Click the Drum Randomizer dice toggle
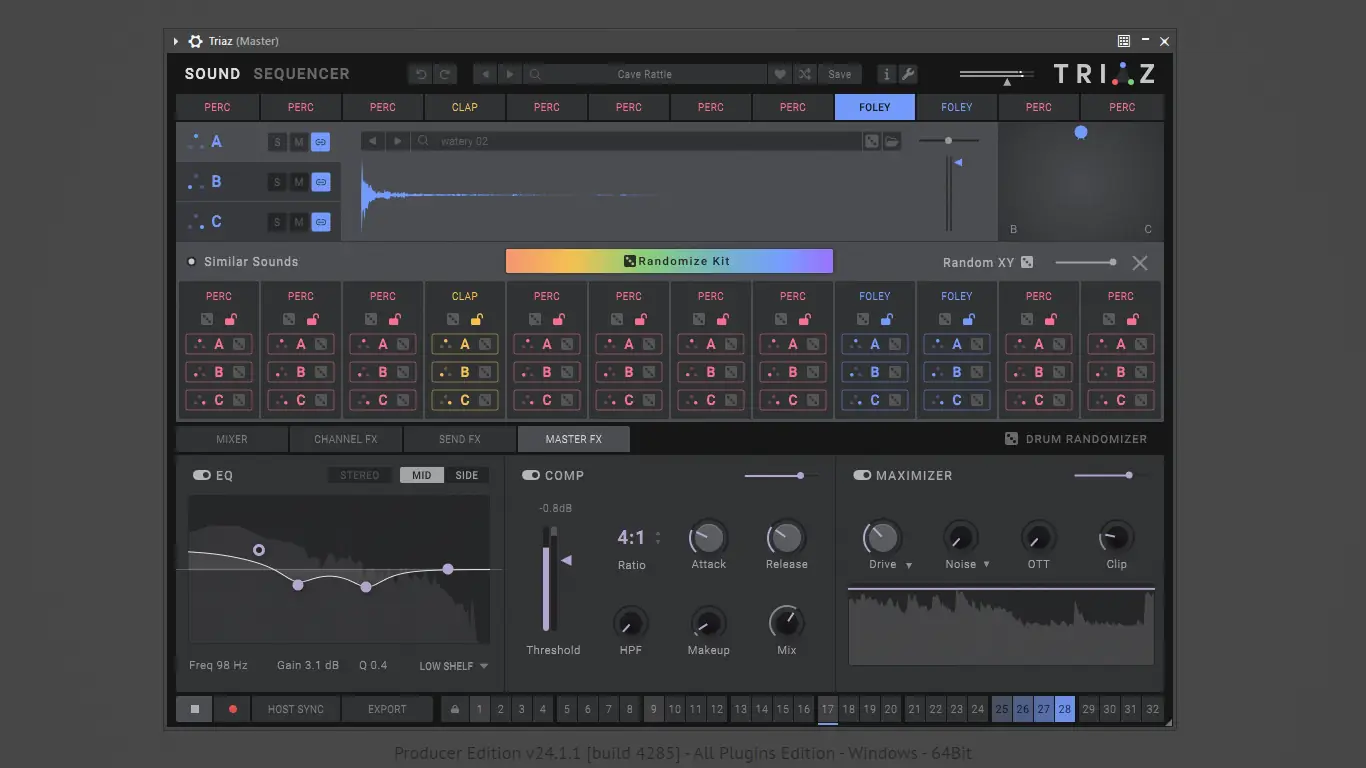This screenshot has height=768, width=1366. 1011,439
